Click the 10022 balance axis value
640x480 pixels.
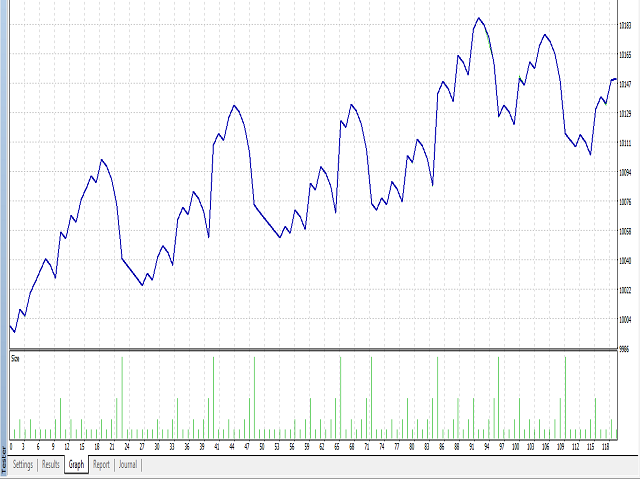(625, 290)
